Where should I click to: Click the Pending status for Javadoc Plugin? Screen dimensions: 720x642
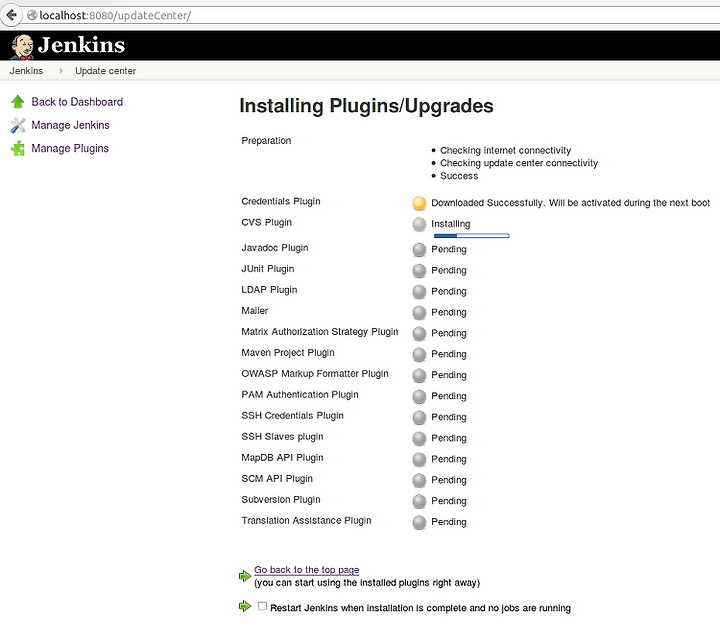coord(449,249)
